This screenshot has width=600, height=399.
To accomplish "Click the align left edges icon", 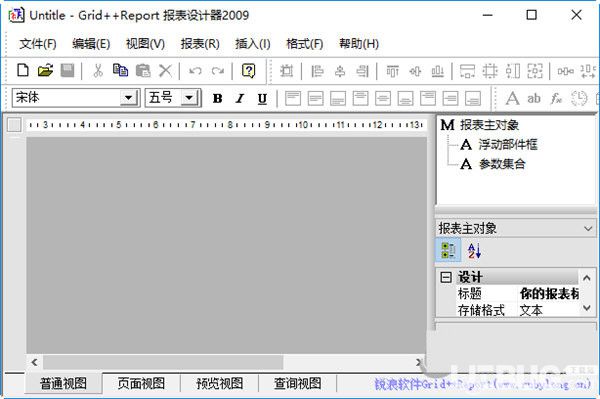I will pos(317,71).
